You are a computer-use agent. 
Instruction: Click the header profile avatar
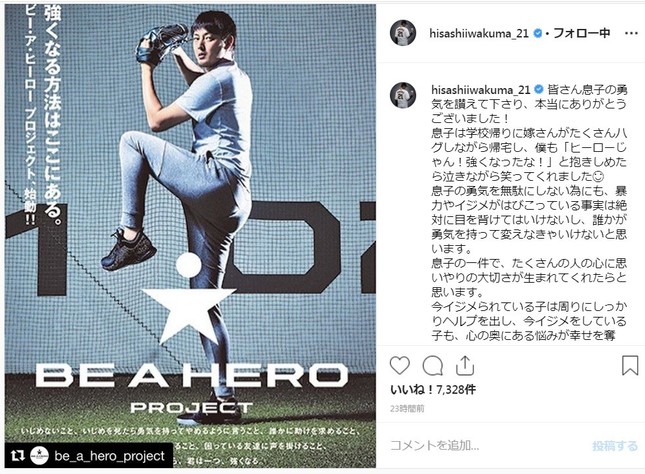coord(403,33)
